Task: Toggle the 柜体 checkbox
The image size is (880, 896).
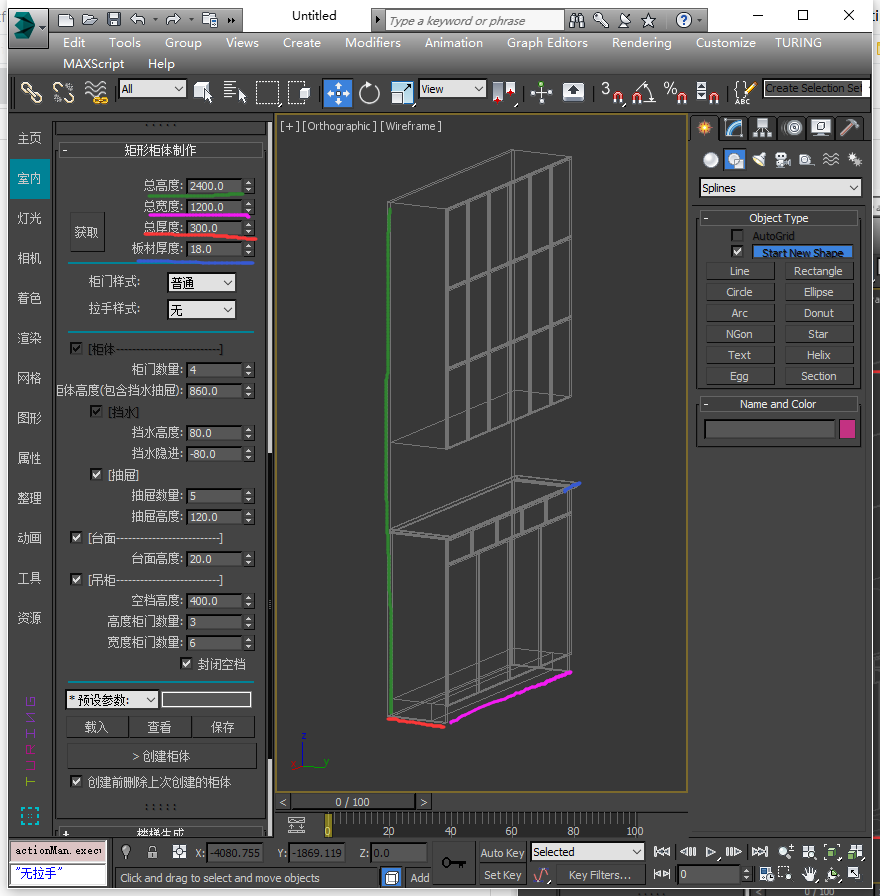Action: (76, 348)
